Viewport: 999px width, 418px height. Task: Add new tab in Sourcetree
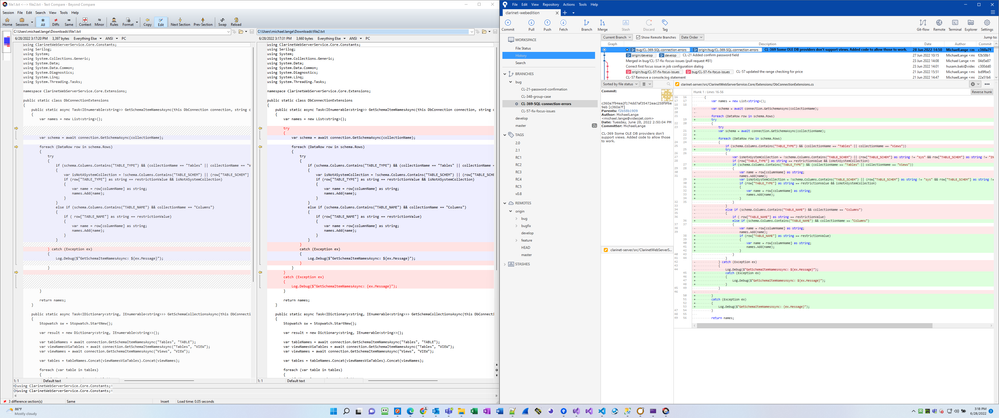point(564,12)
